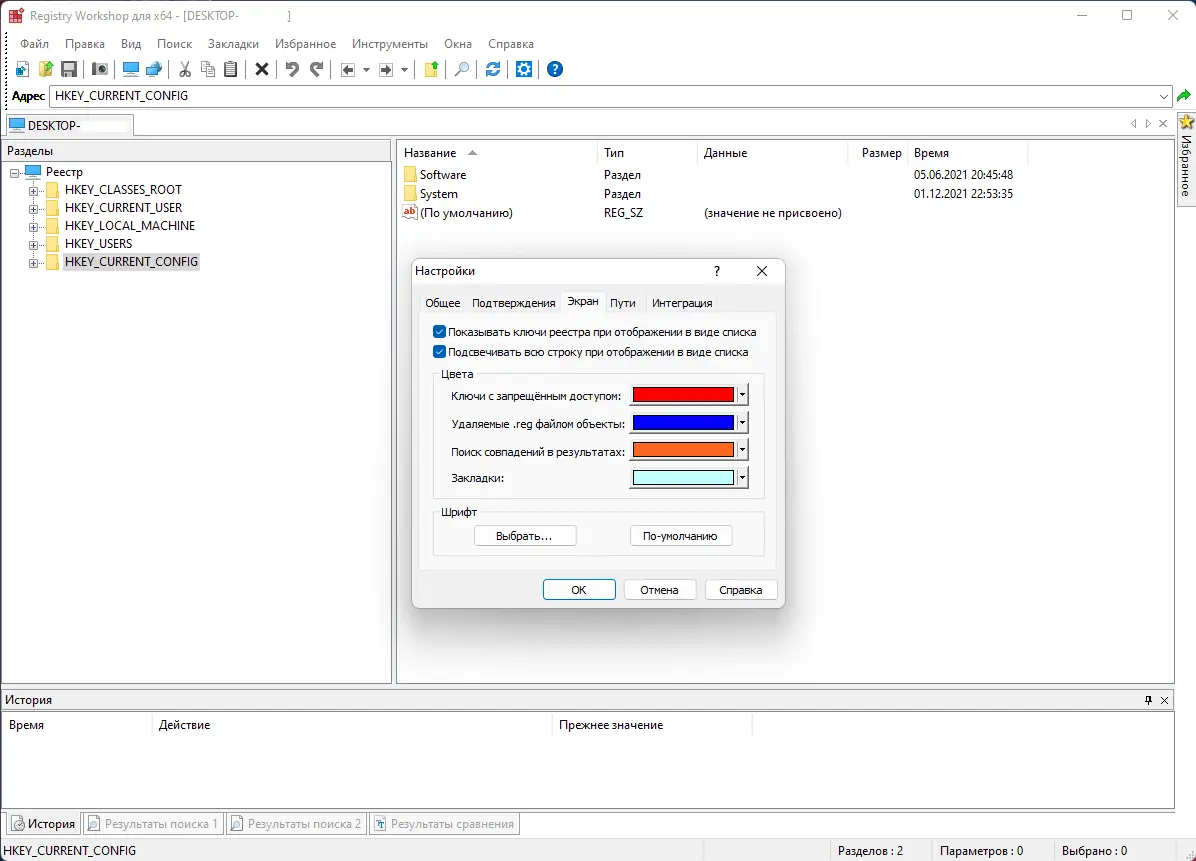This screenshot has height=861, width=1196.
Task: Switch to the Общее tab
Action: point(442,303)
